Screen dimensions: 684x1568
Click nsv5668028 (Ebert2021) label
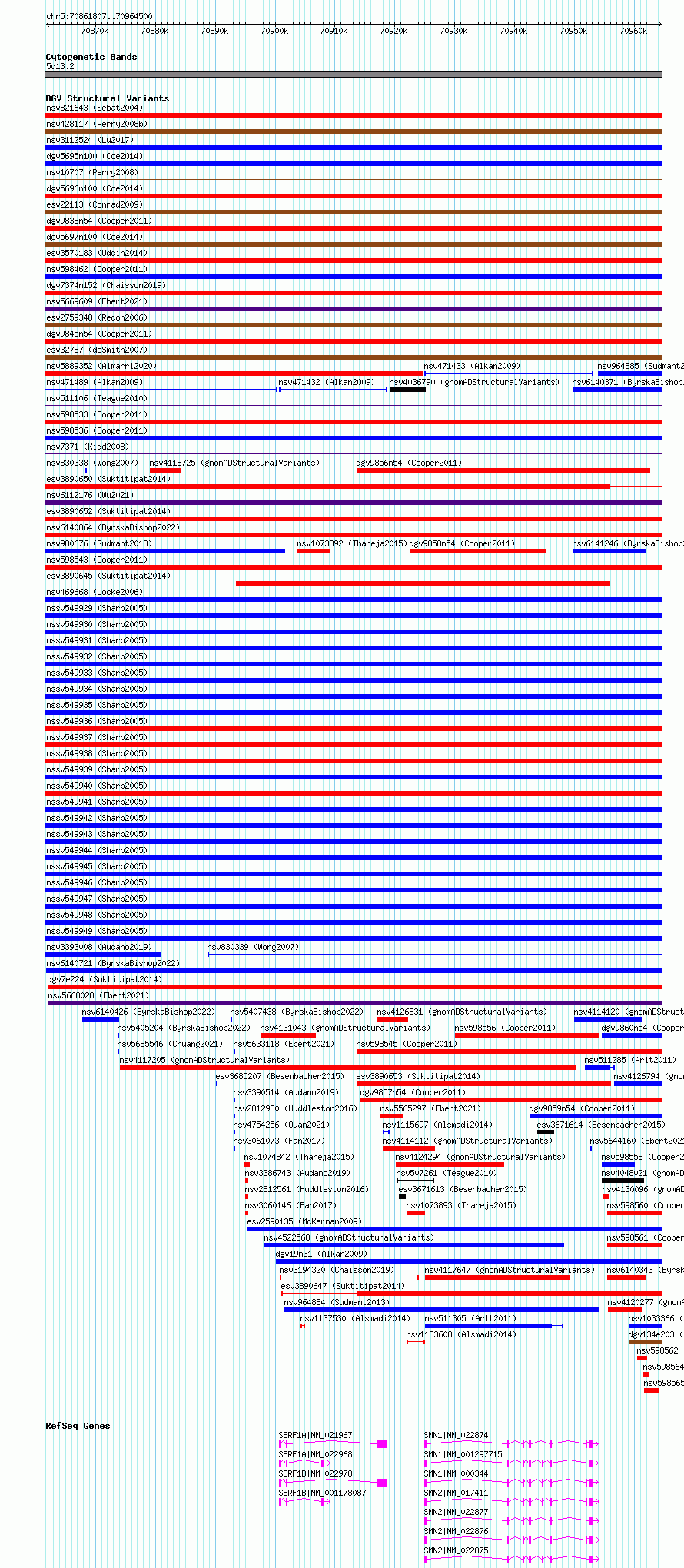[x=99, y=995]
